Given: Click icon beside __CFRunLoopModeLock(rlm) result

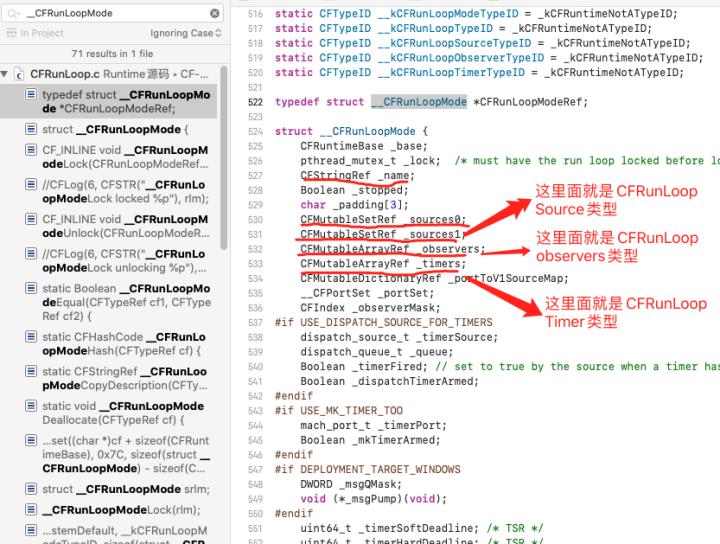Looking at the screenshot, I should coord(31,510).
